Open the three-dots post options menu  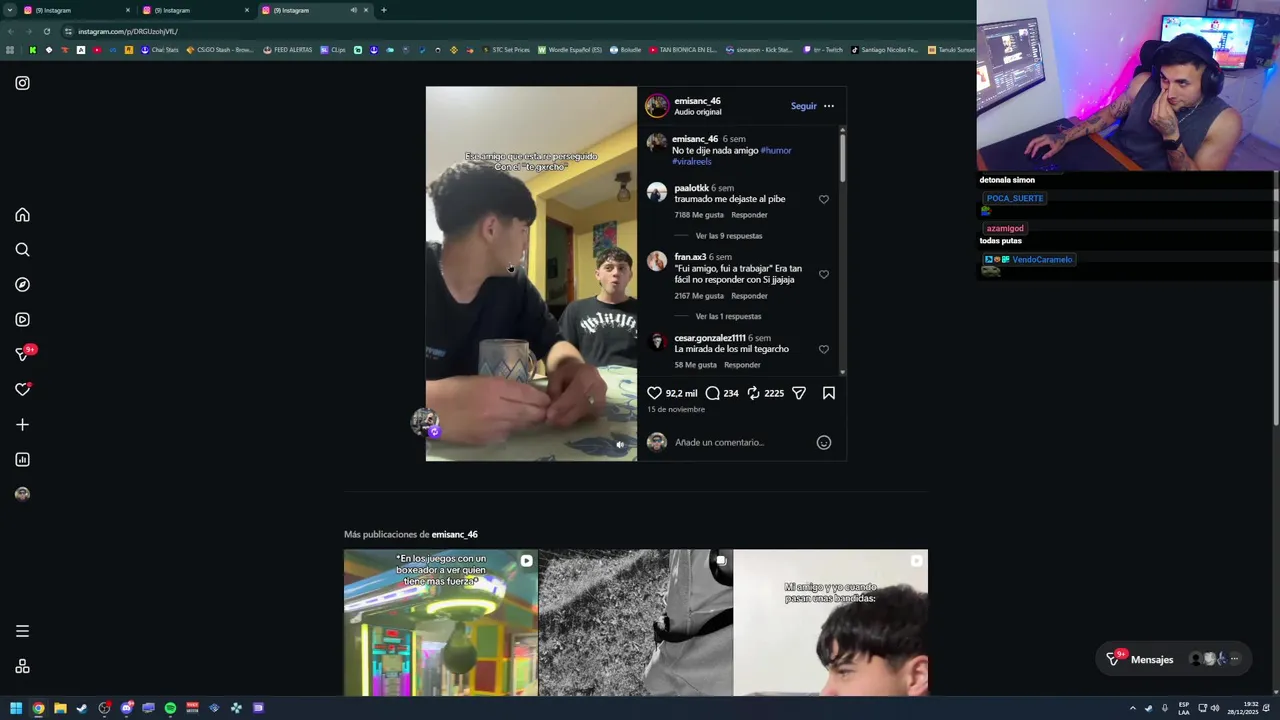[829, 106]
